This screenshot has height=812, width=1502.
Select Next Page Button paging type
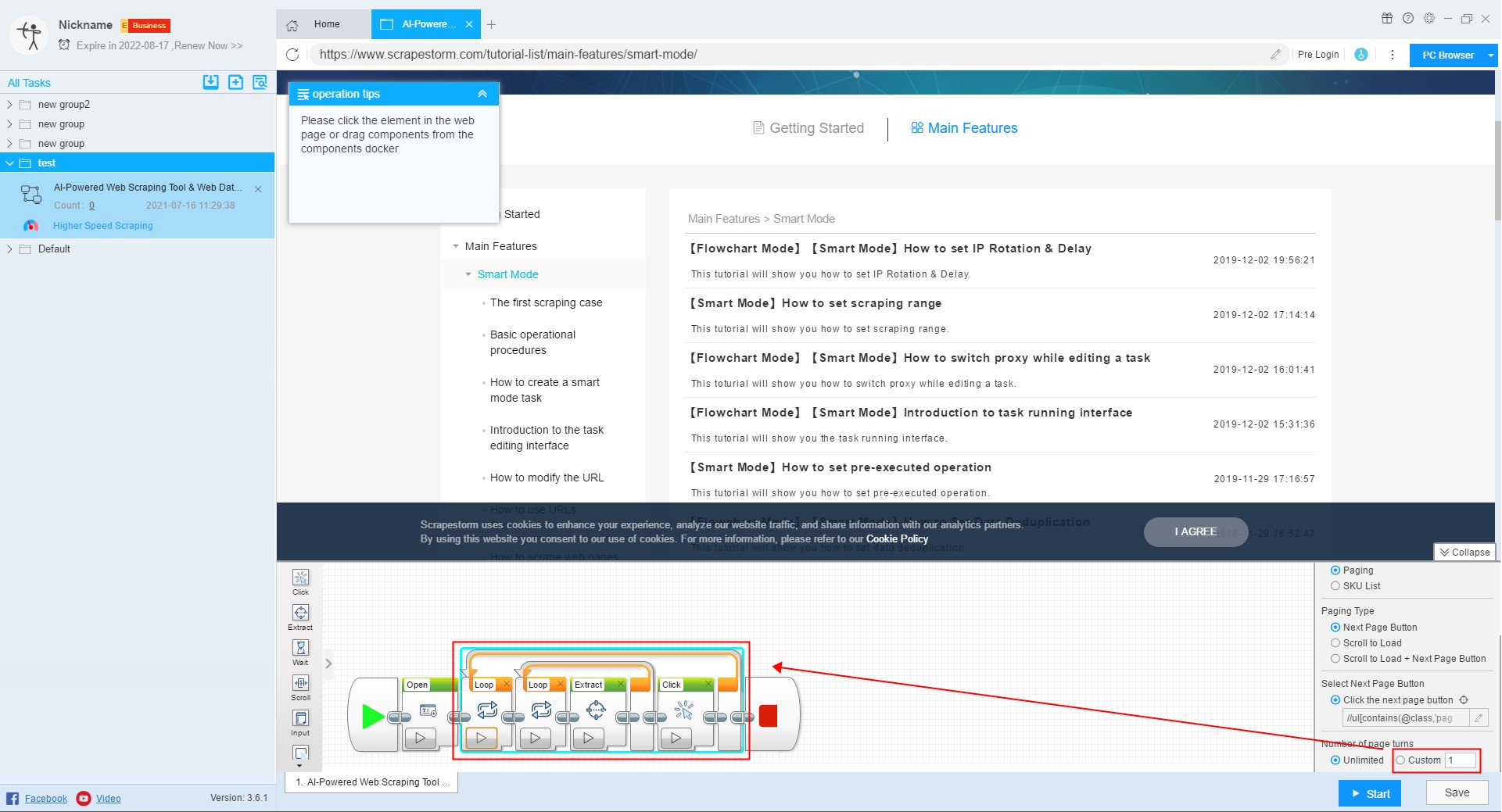[x=1335, y=628]
